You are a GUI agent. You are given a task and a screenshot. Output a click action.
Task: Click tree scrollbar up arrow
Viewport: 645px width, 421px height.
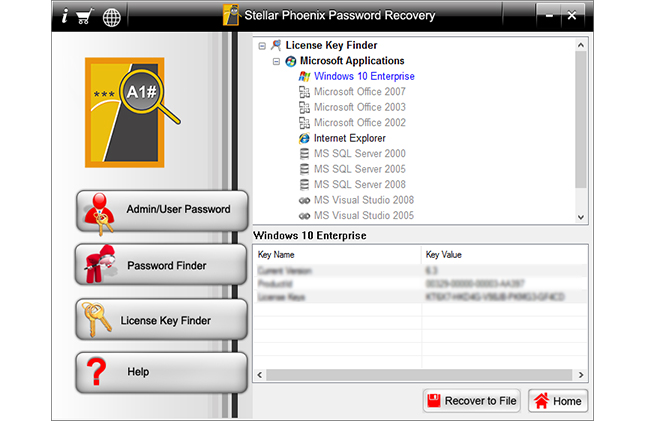point(581,45)
